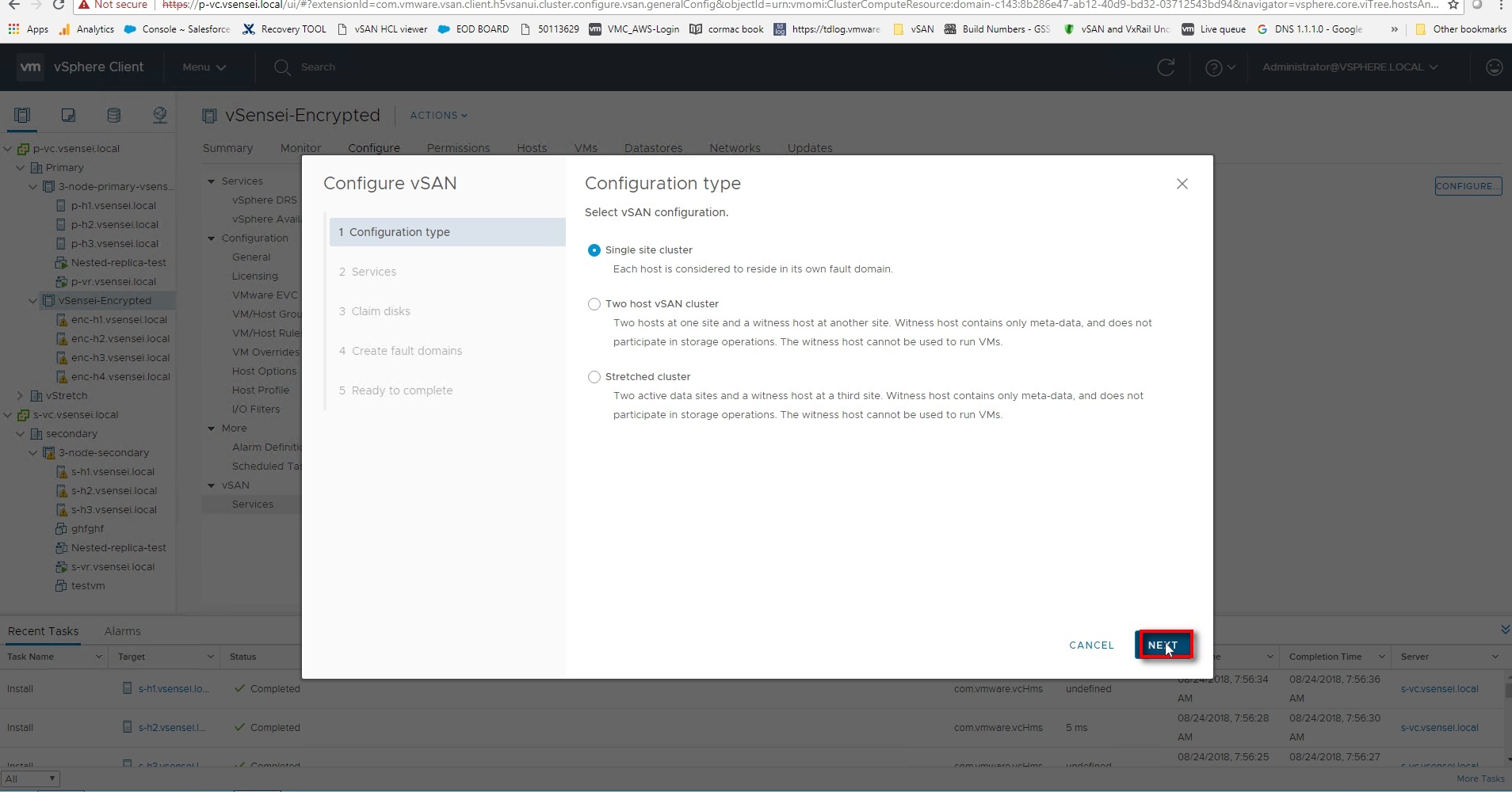Click the smiley feedback icon

click(x=1494, y=67)
